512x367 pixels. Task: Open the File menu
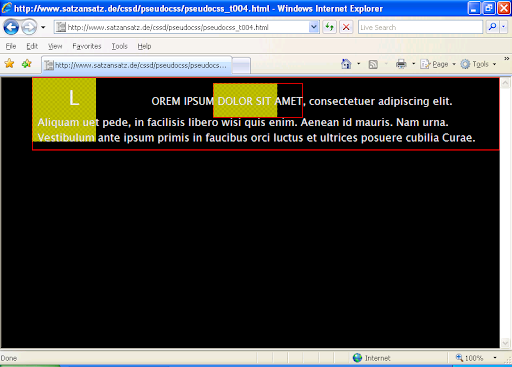(11, 46)
